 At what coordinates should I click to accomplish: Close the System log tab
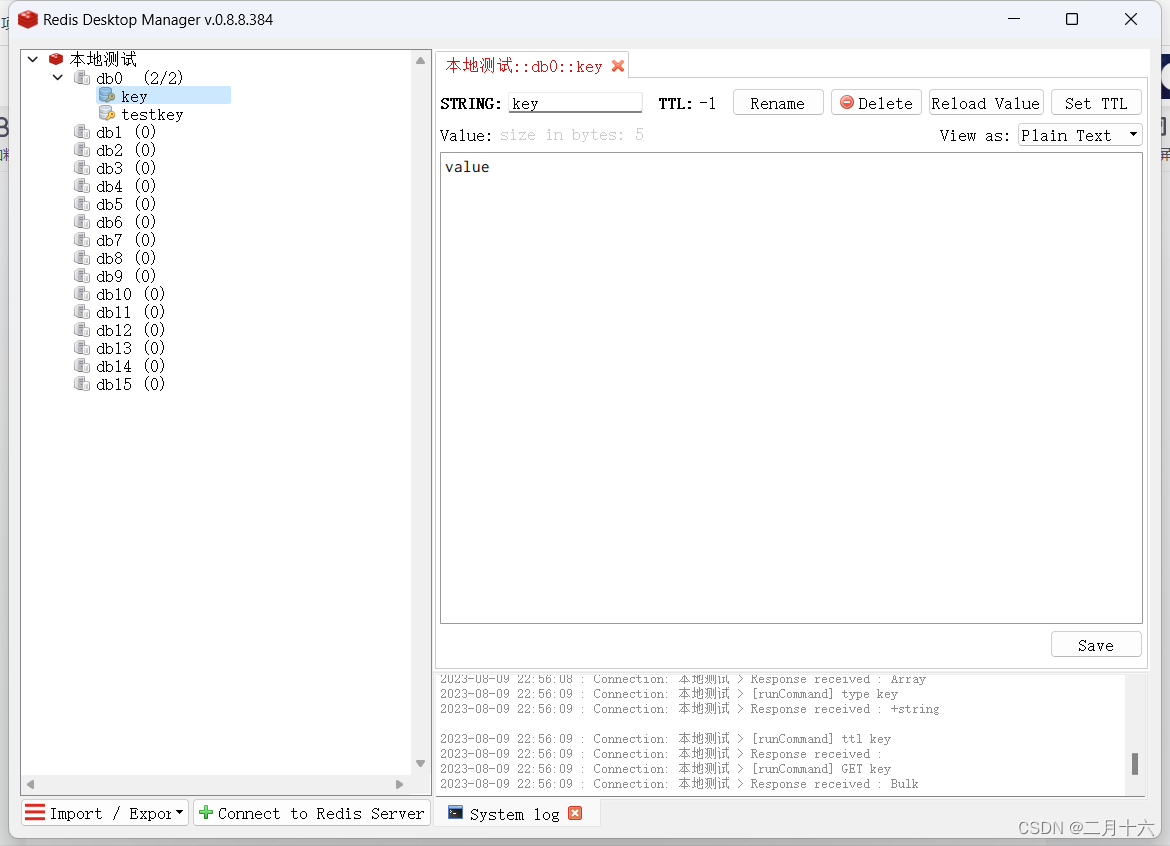575,813
